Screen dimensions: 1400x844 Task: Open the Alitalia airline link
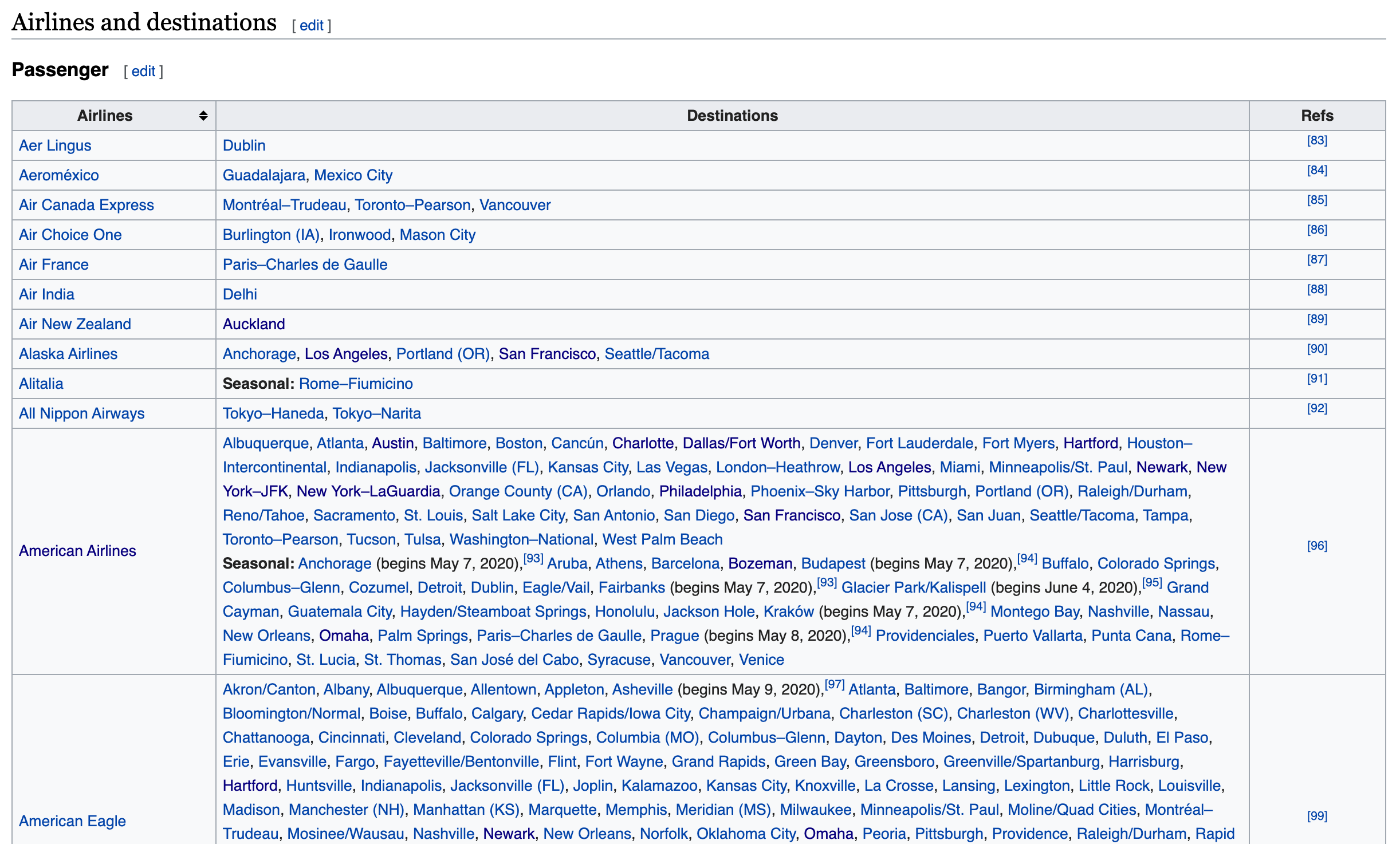(x=41, y=384)
